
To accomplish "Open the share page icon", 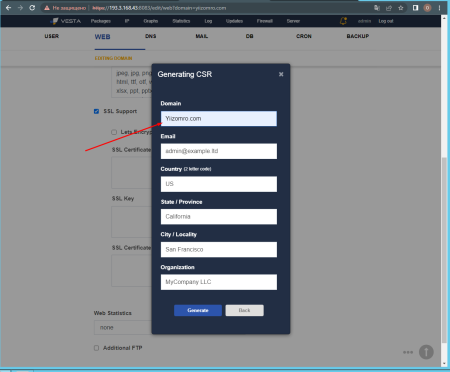I will point(389,8).
